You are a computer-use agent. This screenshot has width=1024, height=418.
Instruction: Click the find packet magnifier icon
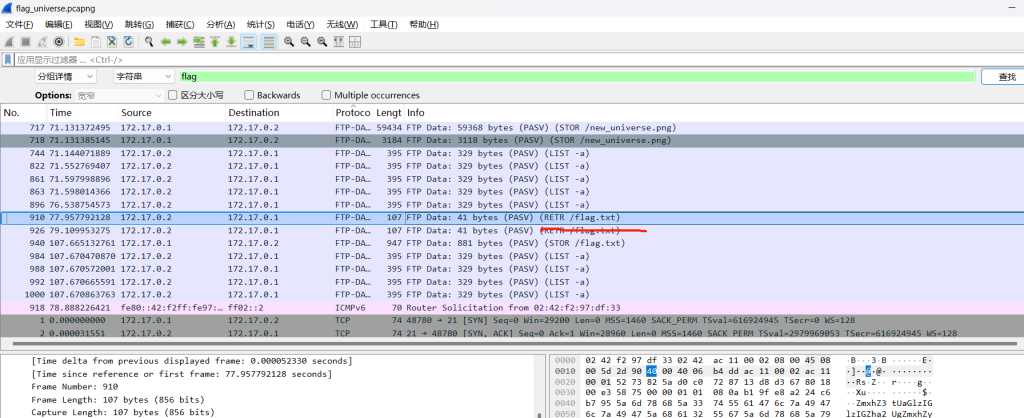148,42
